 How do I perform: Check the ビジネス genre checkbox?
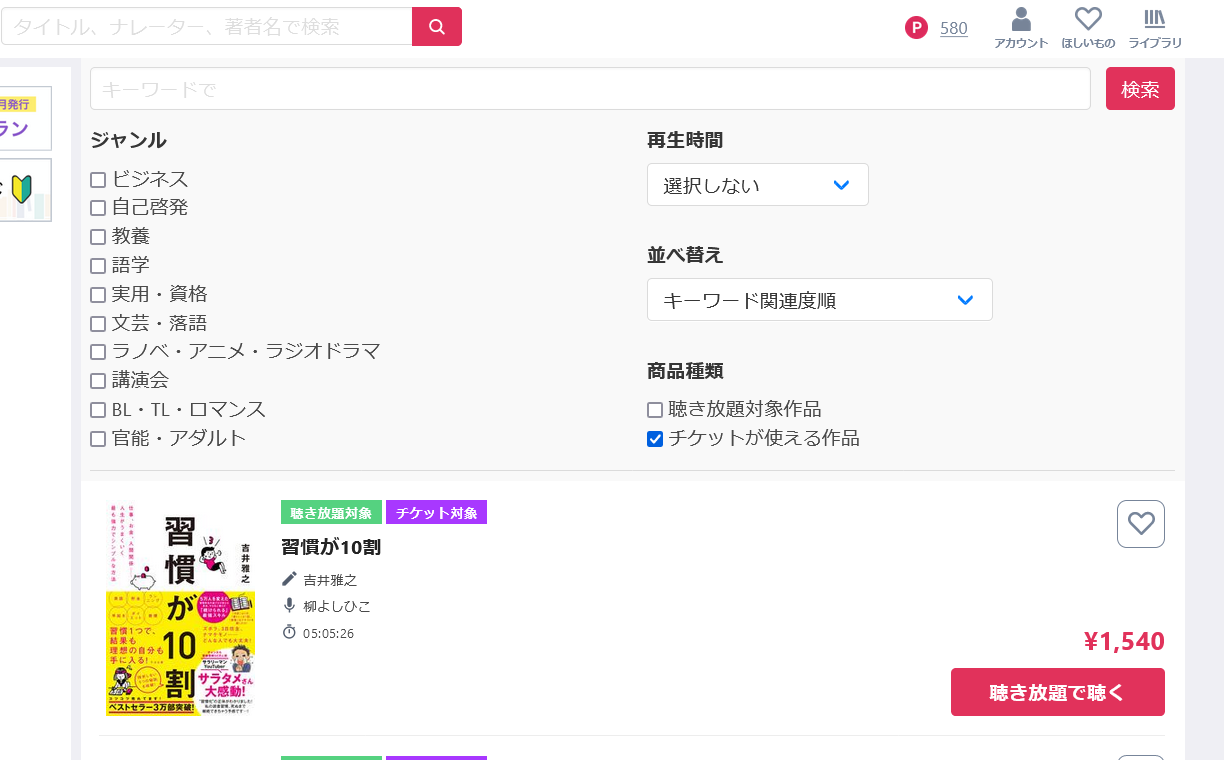[98, 180]
